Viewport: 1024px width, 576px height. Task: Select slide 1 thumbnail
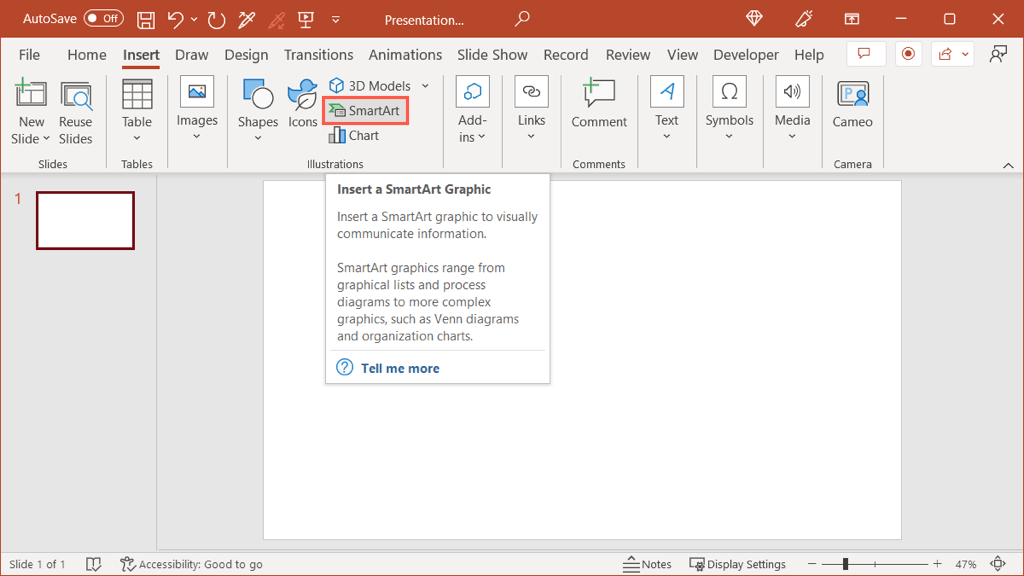pos(86,221)
